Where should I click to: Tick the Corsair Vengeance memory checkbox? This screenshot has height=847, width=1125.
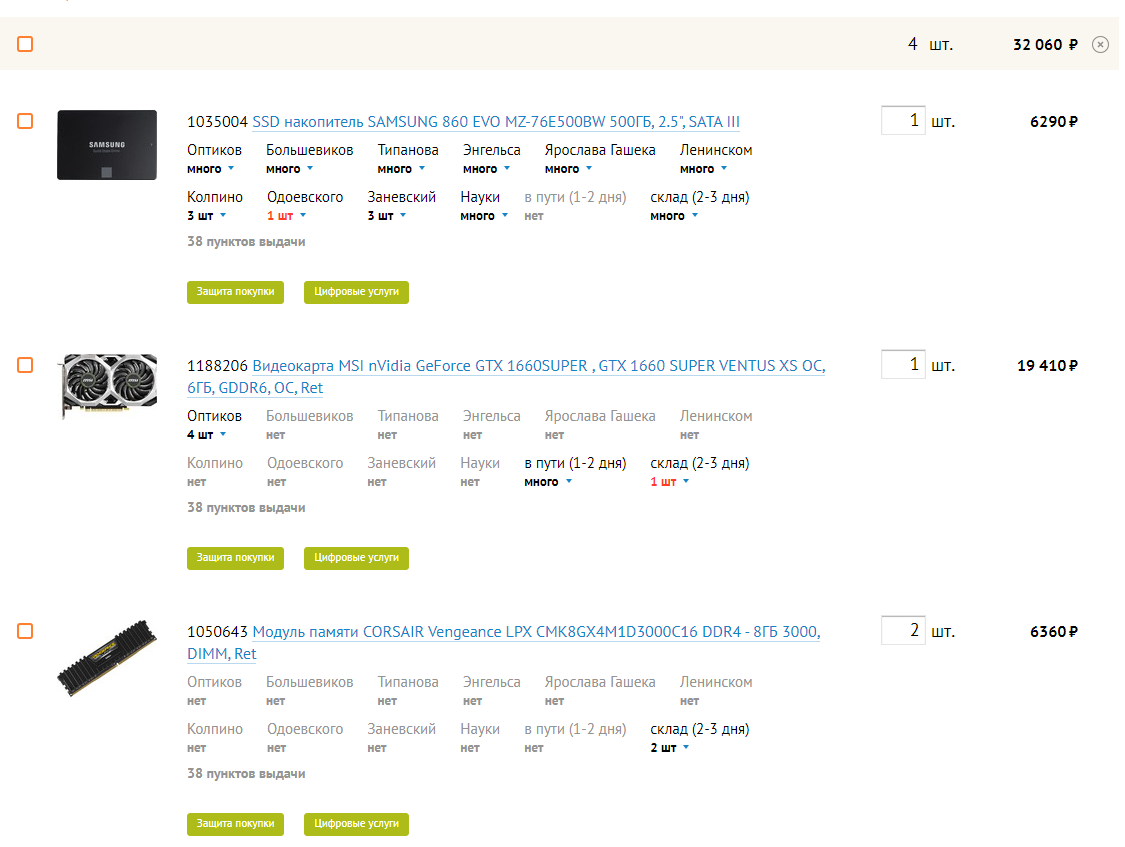tap(25, 631)
